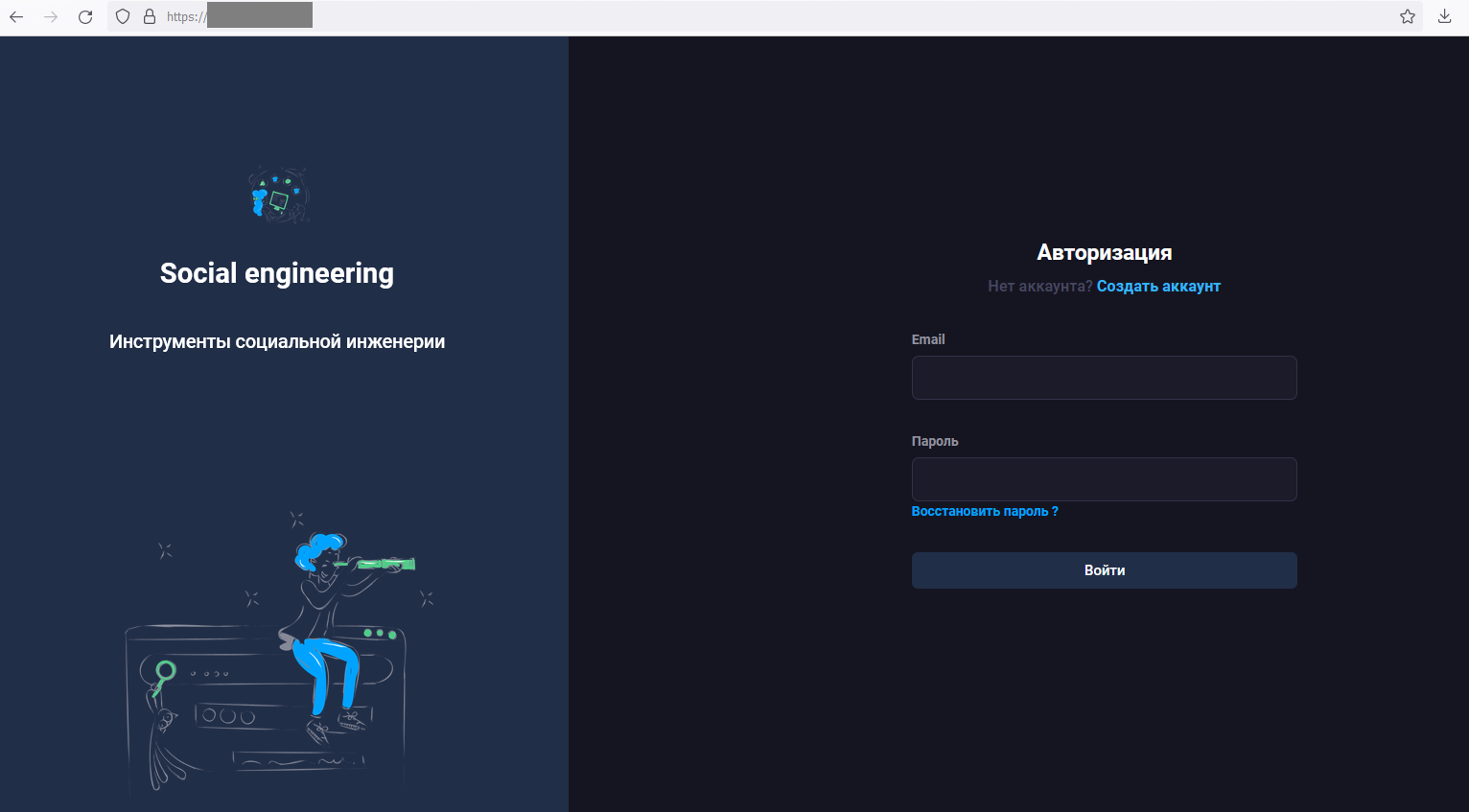Click the Social engineering logo icon
1469x812 pixels.
coord(278,195)
